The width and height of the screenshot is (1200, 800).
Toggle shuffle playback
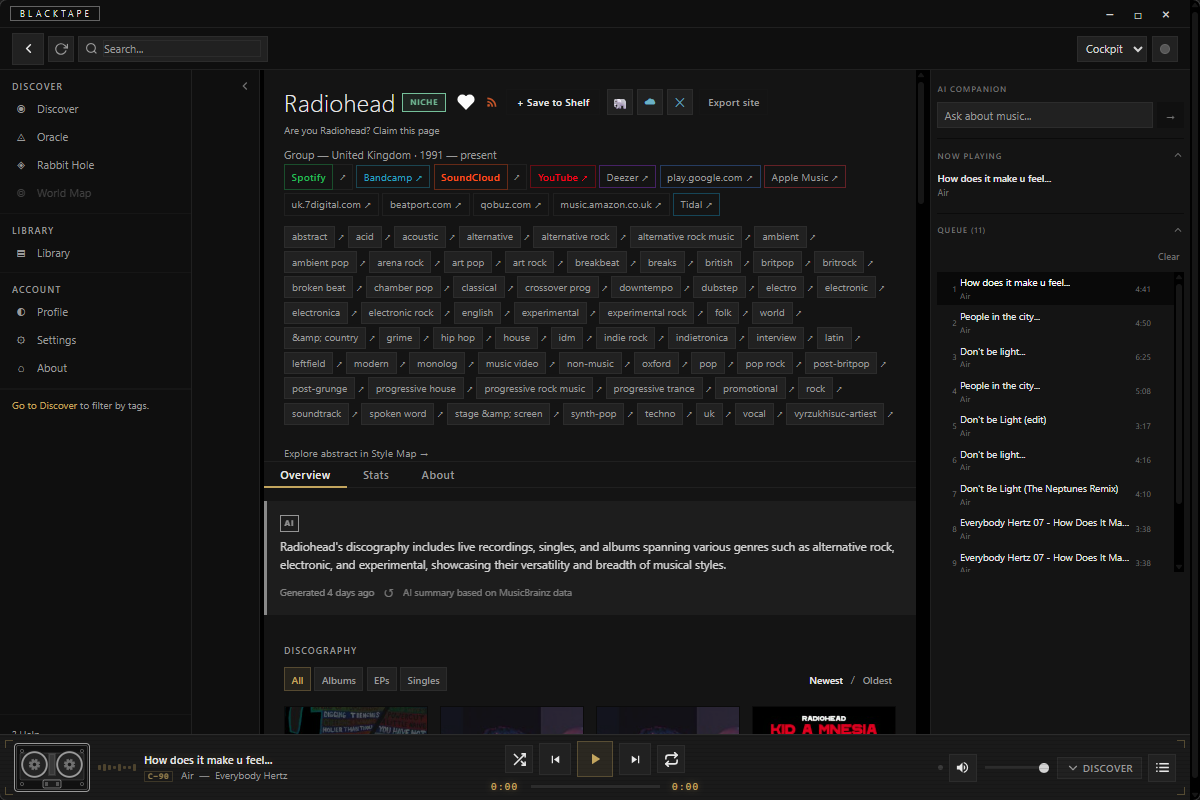[x=519, y=759]
